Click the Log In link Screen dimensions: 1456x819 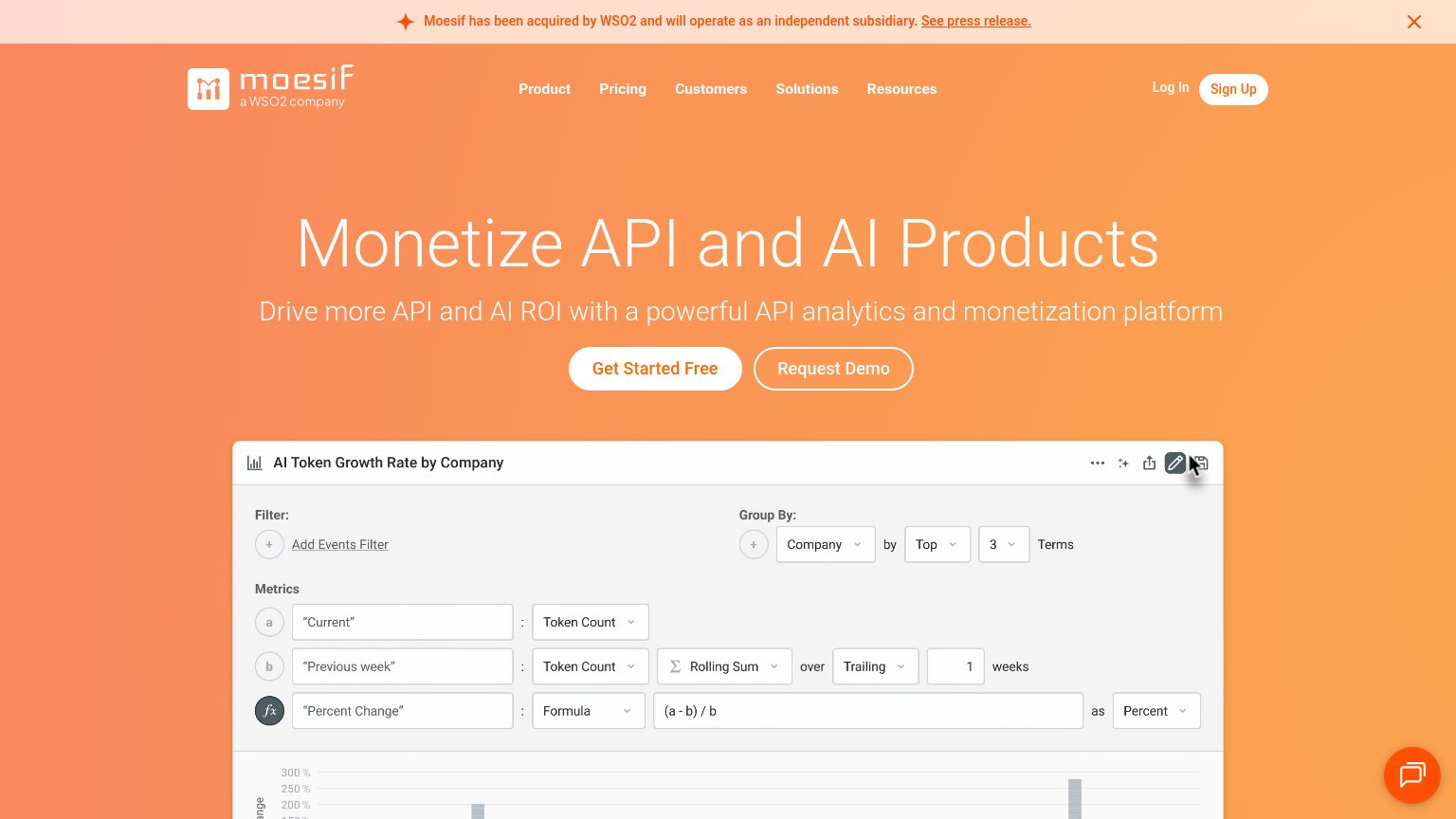coord(1171,87)
